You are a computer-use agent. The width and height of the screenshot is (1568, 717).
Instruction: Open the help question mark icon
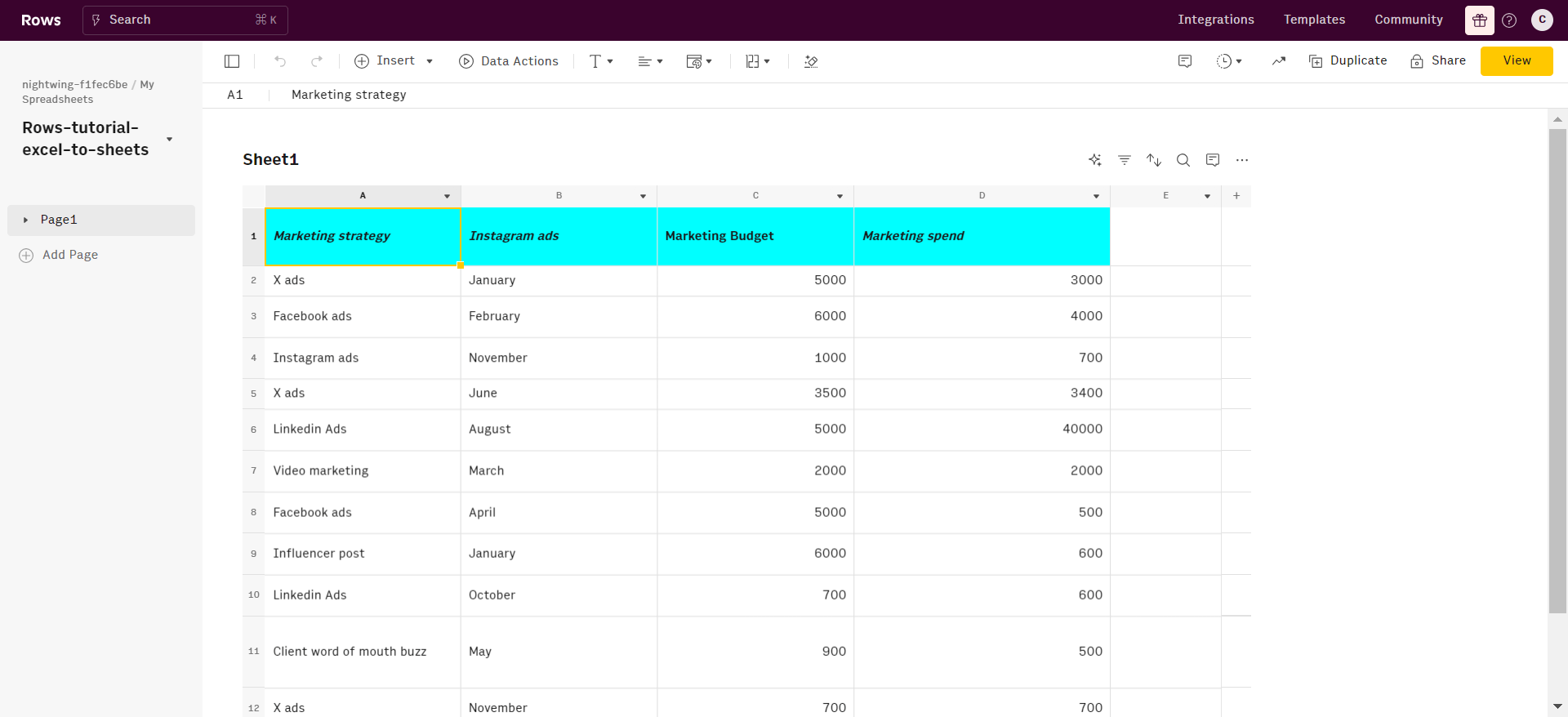pyautogui.click(x=1509, y=20)
